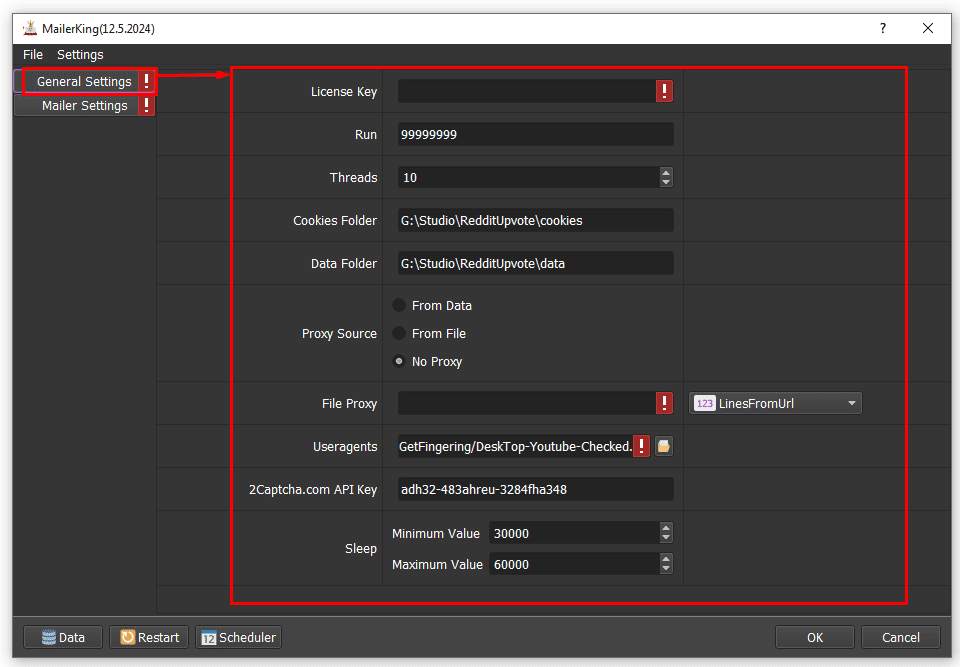The image size is (960, 667).
Task: Confirm with the OK button
Action: pyautogui.click(x=814, y=637)
